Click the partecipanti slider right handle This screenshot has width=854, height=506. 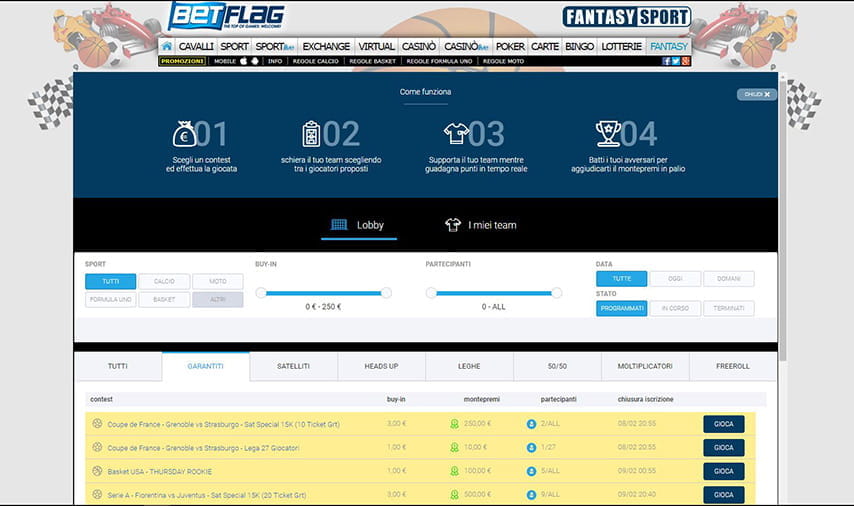[557, 293]
